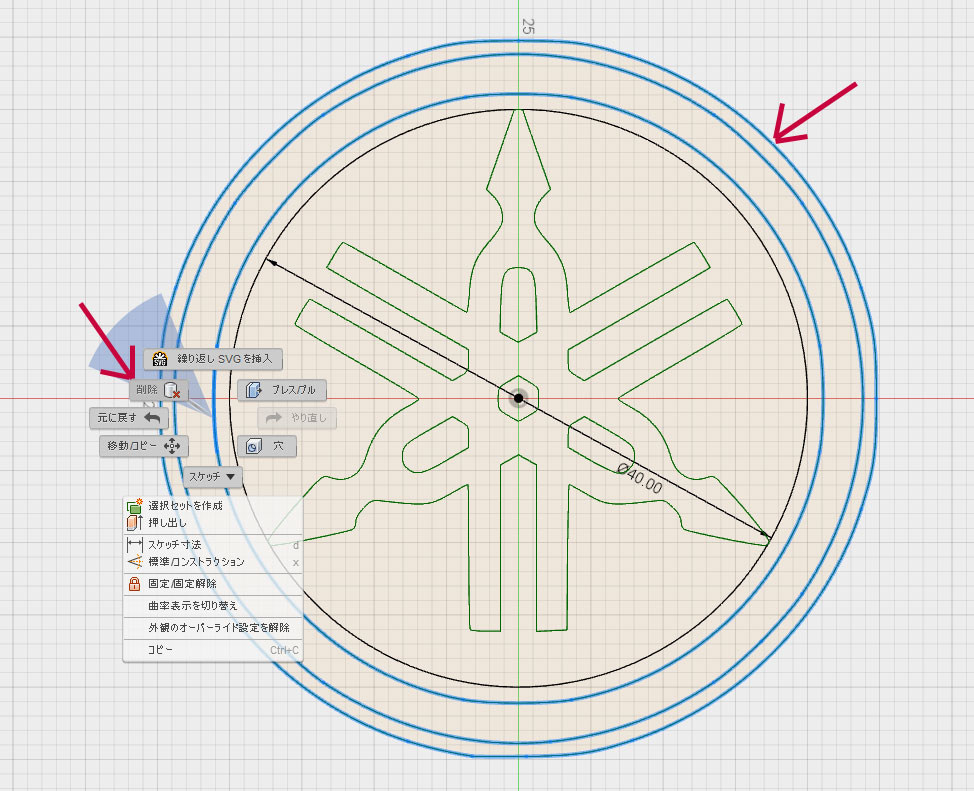Open the スケッチ dropdown in the marking menu
The height and width of the screenshot is (791, 974).
tap(213, 477)
